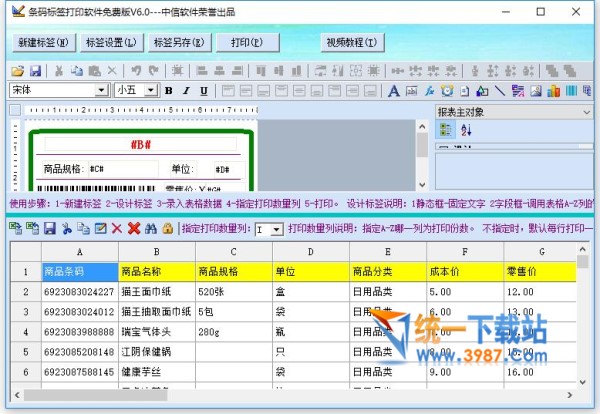The image size is (600, 414).
Task: Open the 小五 font size dropdown
Action: point(151,90)
